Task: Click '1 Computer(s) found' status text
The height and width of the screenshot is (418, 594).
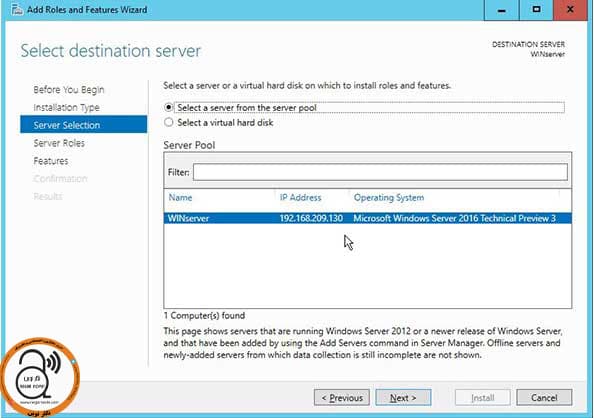Action: (x=204, y=315)
